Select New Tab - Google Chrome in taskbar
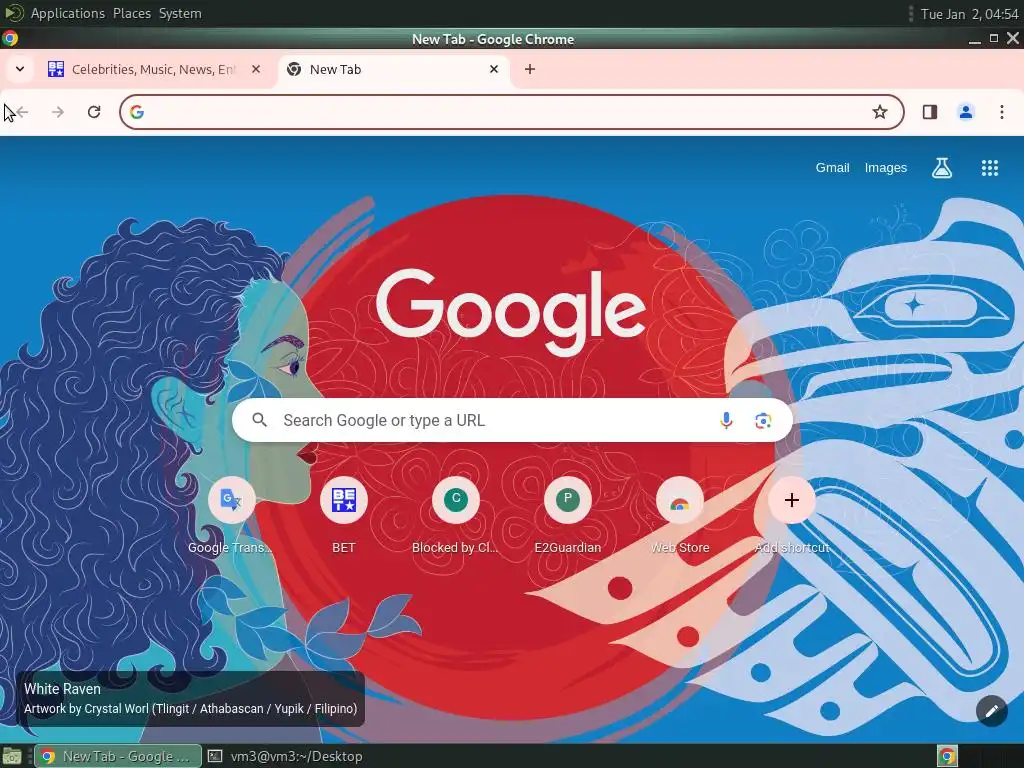1024x768 pixels. (x=118, y=756)
